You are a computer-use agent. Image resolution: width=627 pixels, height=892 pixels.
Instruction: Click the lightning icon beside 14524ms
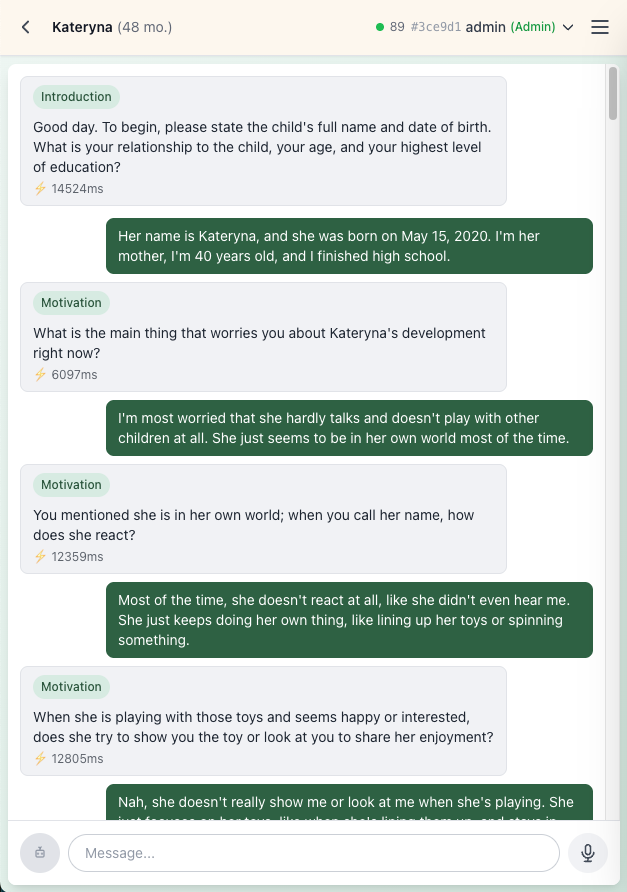coord(41,188)
